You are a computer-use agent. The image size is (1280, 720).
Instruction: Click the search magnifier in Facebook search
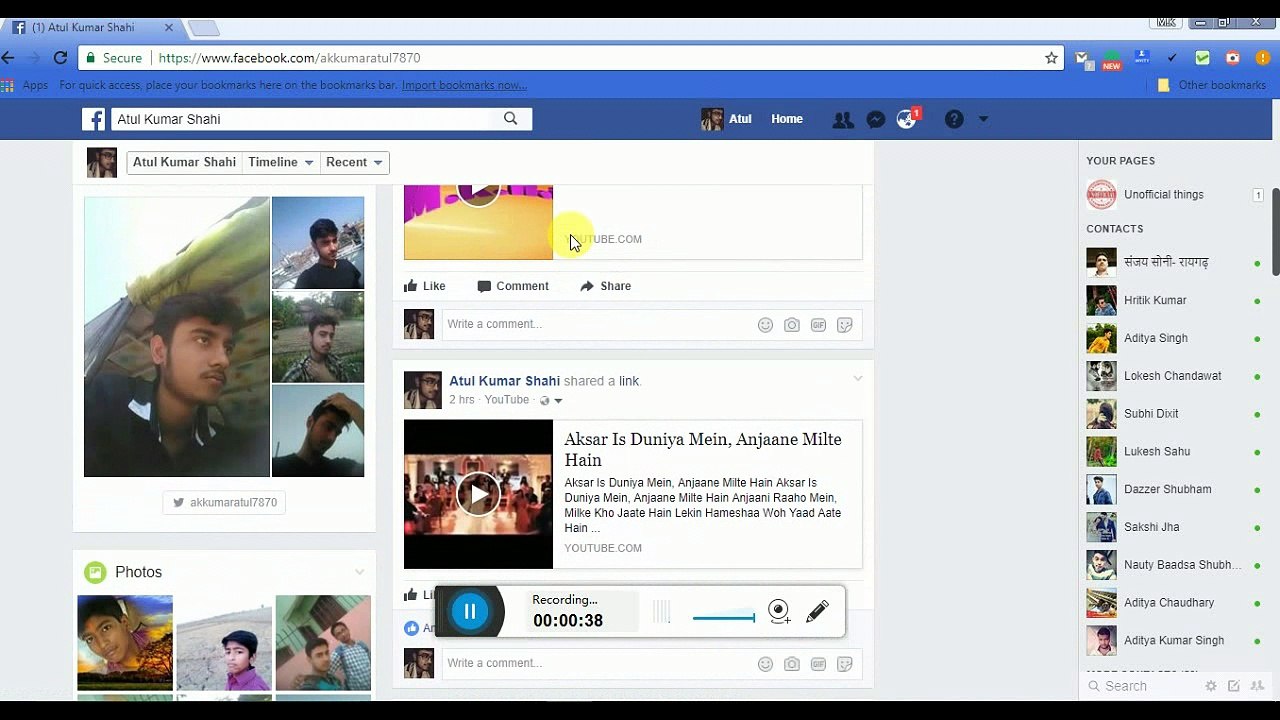[x=511, y=119]
